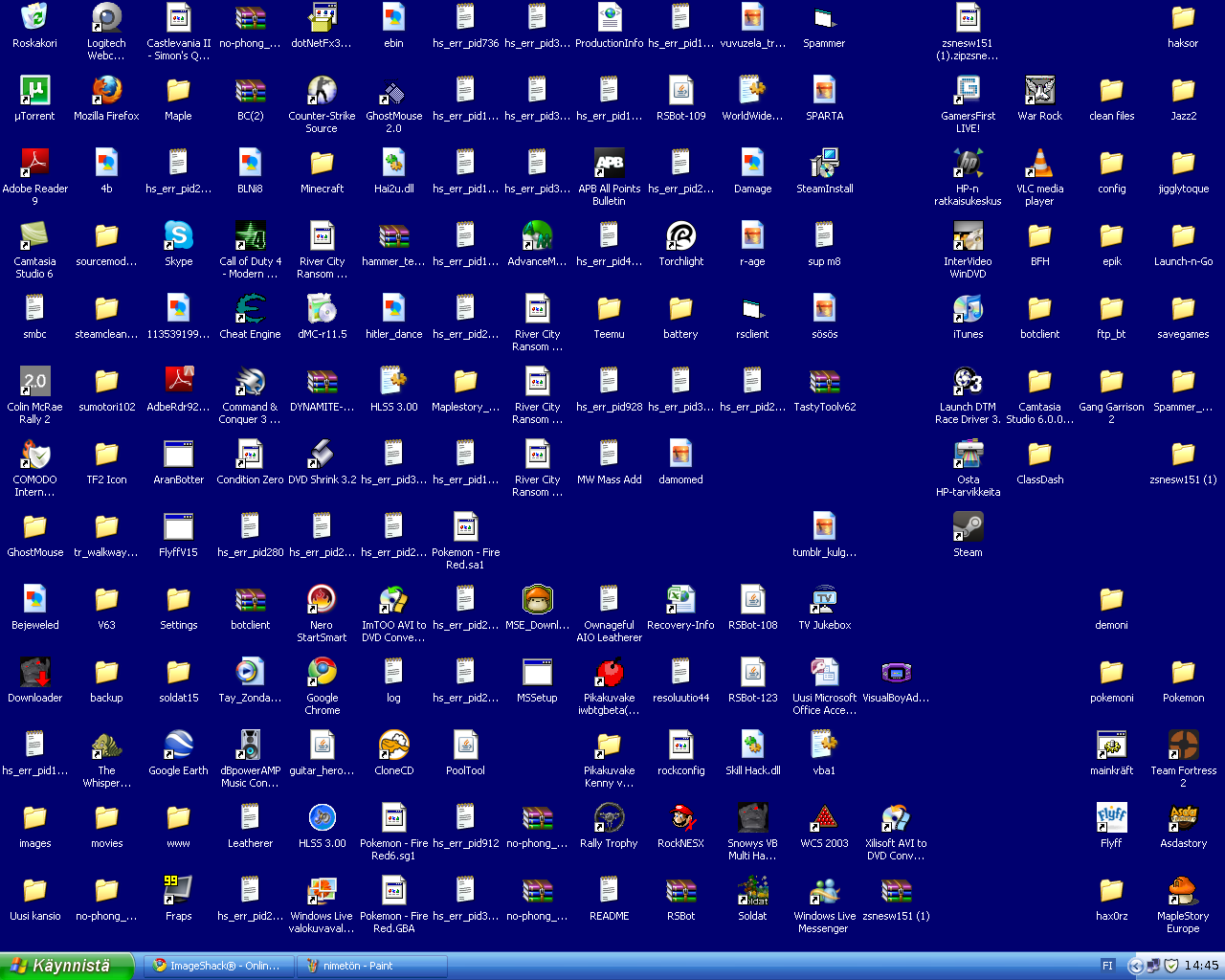
Task: Select the Team Fortress 2 icon
Action: pos(1183,746)
